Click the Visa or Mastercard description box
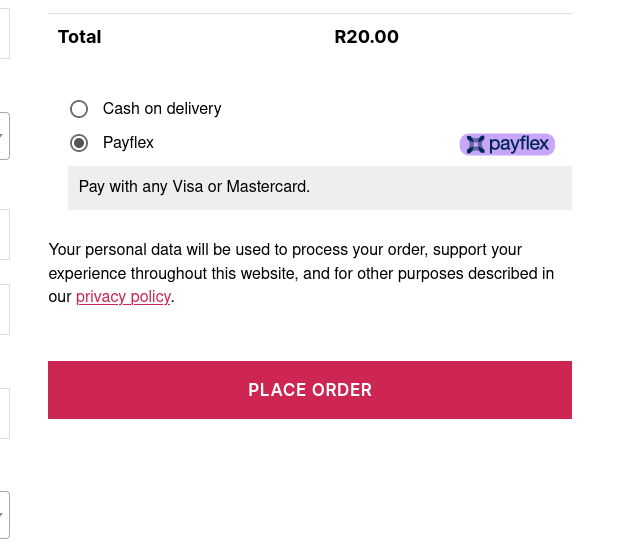The width and height of the screenshot is (624, 558). [320, 187]
